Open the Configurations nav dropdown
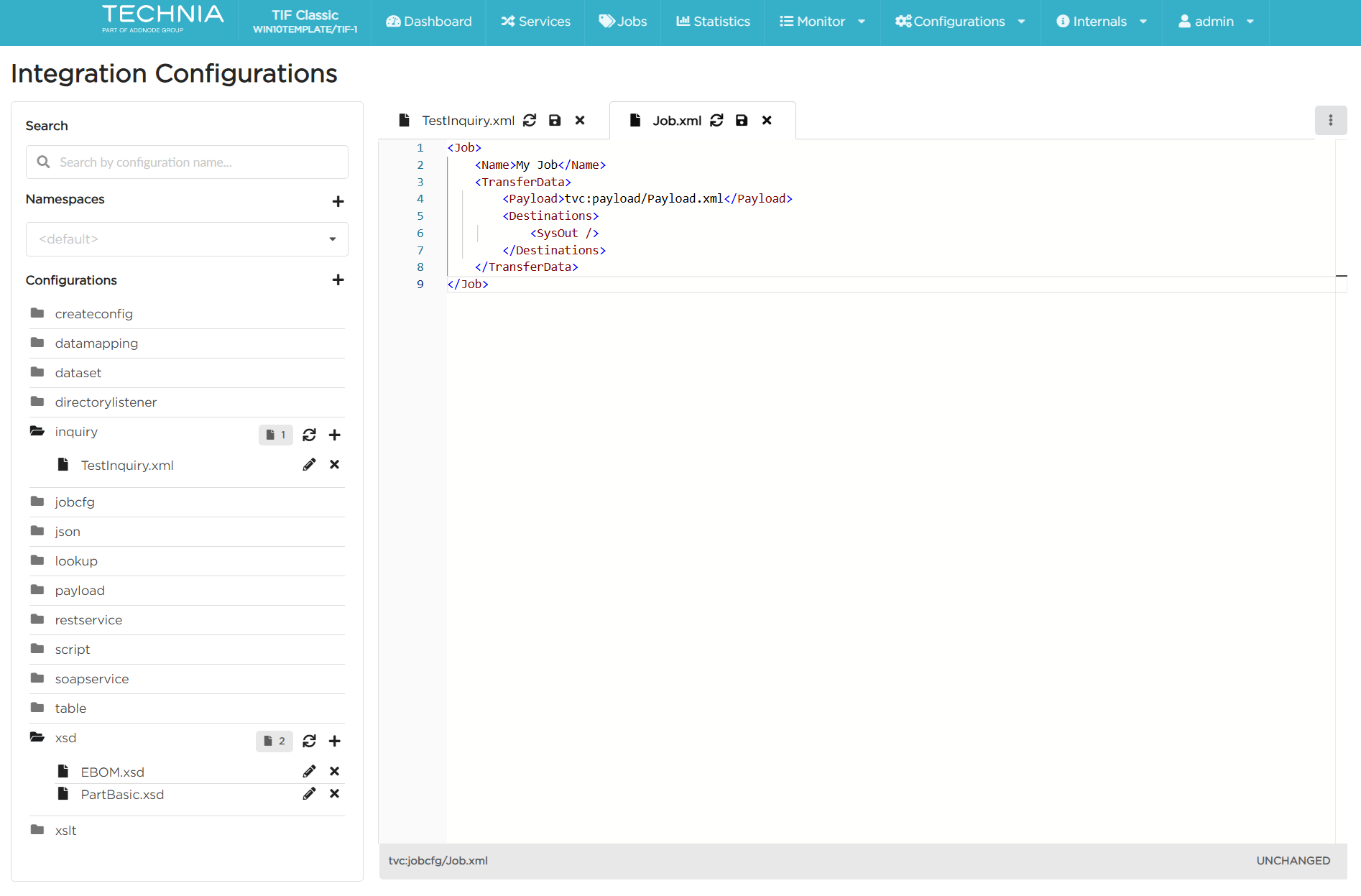This screenshot has width=1361, height=896. click(960, 22)
